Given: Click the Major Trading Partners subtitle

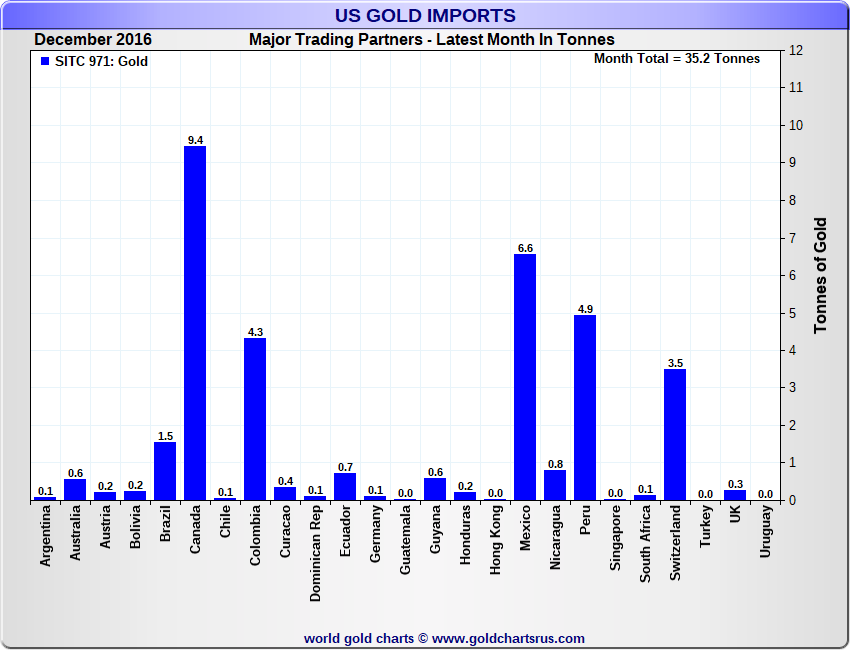Looking at the screenshot, I should tap(432, 40).
